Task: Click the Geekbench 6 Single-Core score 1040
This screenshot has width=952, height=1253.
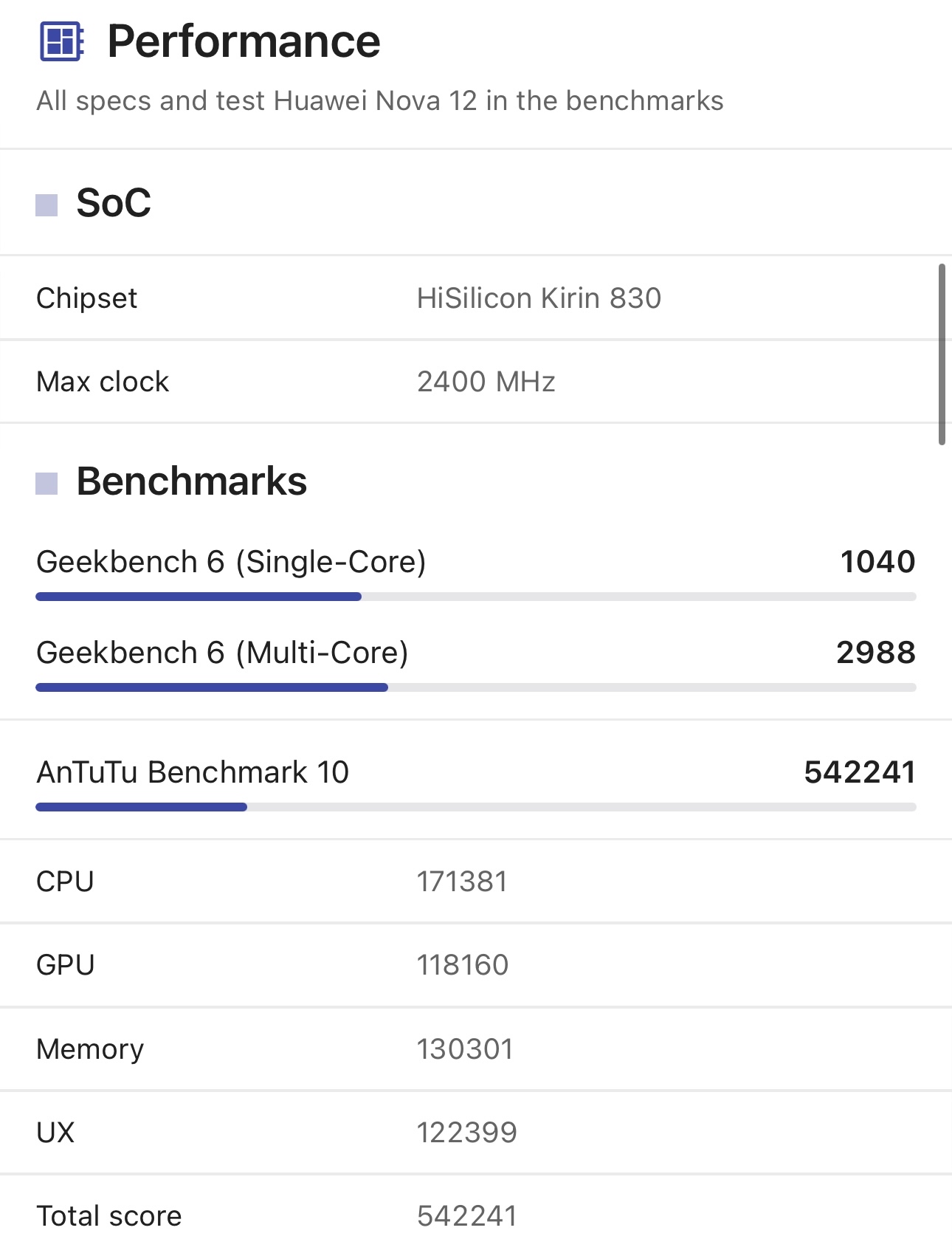Action: click(x=878, y=562)
